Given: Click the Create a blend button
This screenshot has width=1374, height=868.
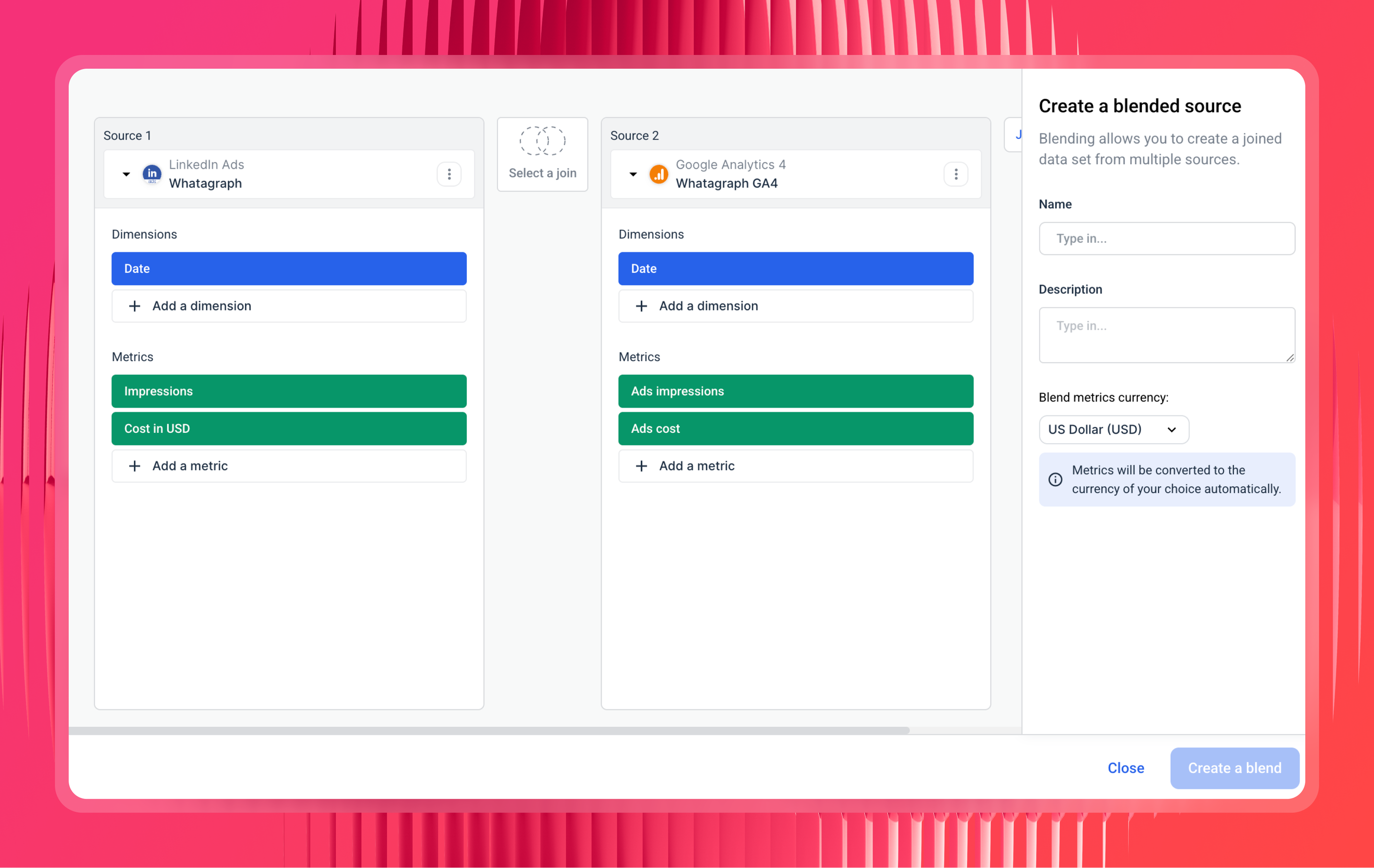Looking at the screenshot, I should pos(1234,768).
